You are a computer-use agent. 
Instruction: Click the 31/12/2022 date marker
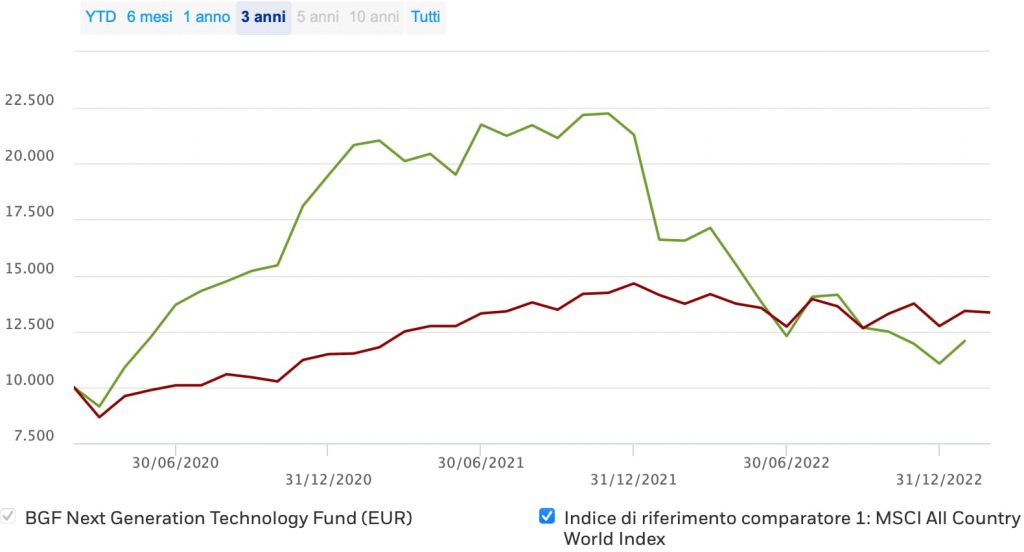(939, 479)
